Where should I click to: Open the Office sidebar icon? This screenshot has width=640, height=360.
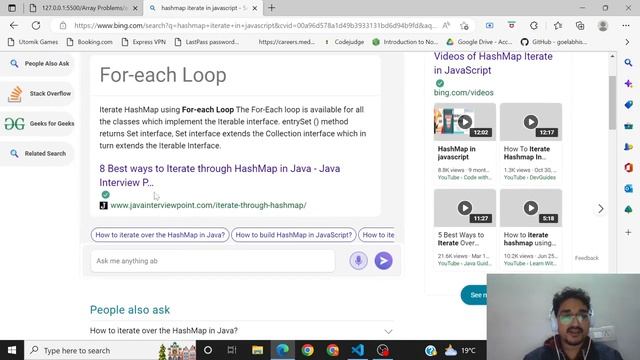click(628, 167)
